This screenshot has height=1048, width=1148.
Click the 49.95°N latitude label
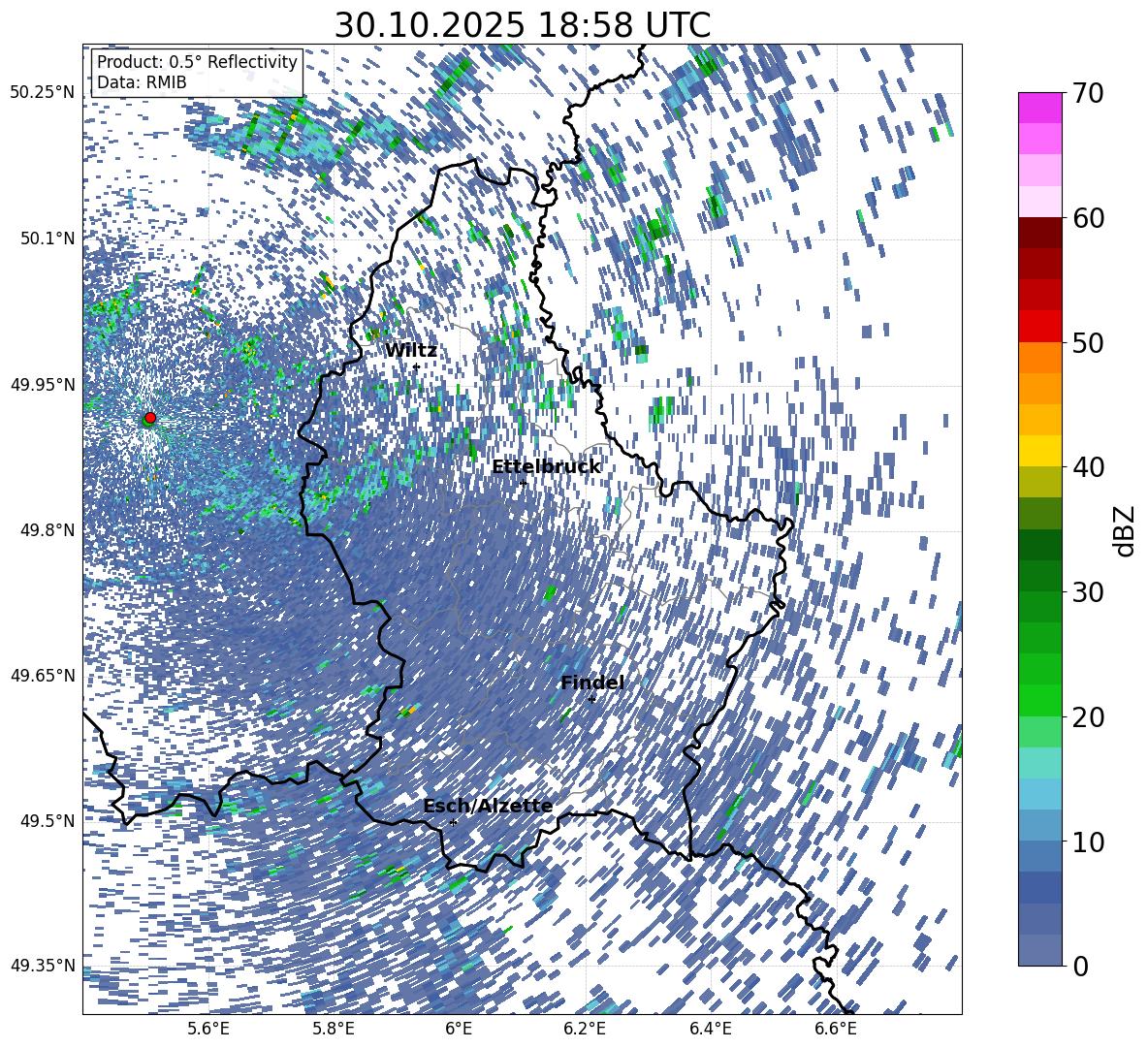43,384
